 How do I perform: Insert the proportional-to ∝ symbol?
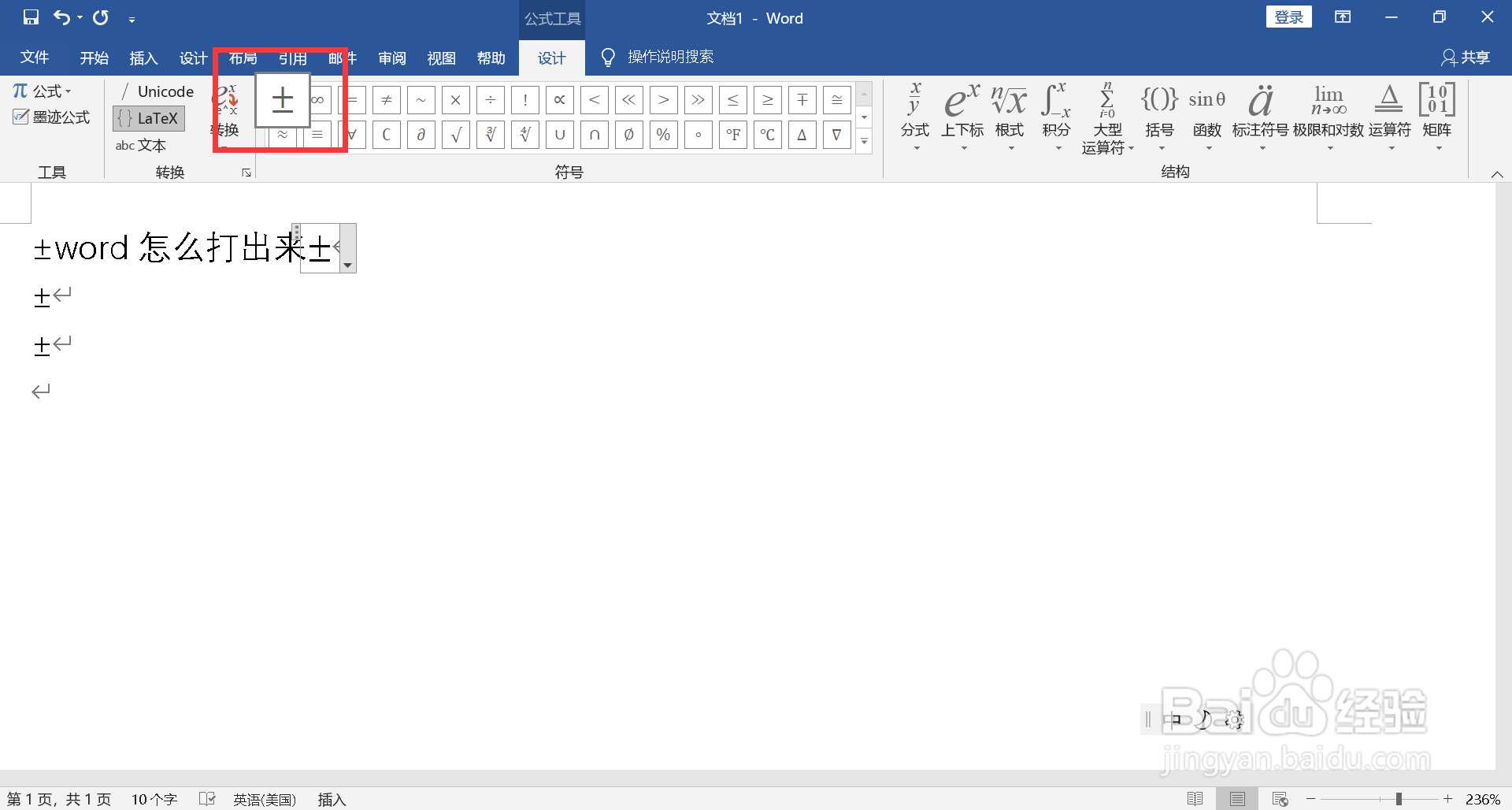coord(560,100)
